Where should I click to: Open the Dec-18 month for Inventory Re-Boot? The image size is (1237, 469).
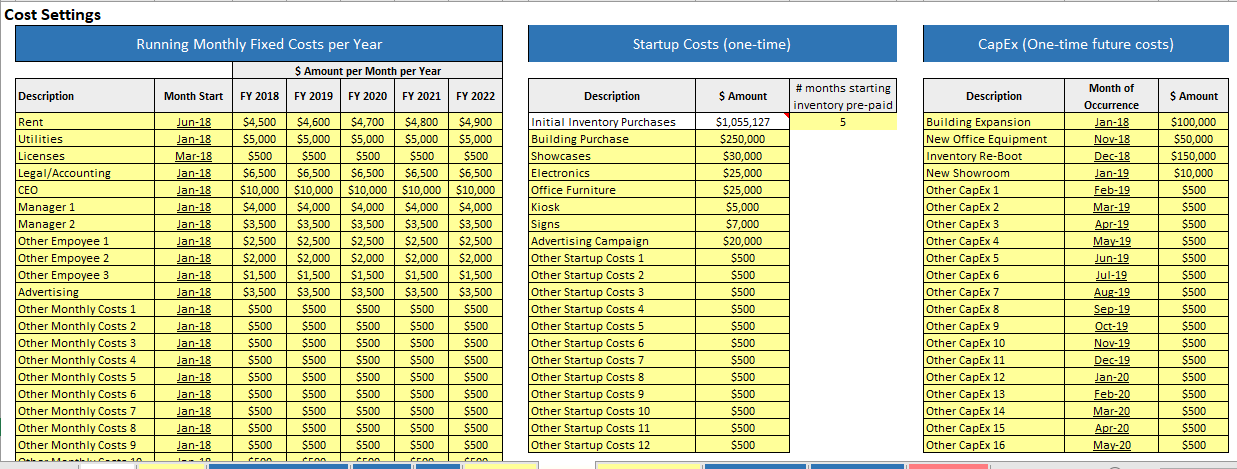1111,156
